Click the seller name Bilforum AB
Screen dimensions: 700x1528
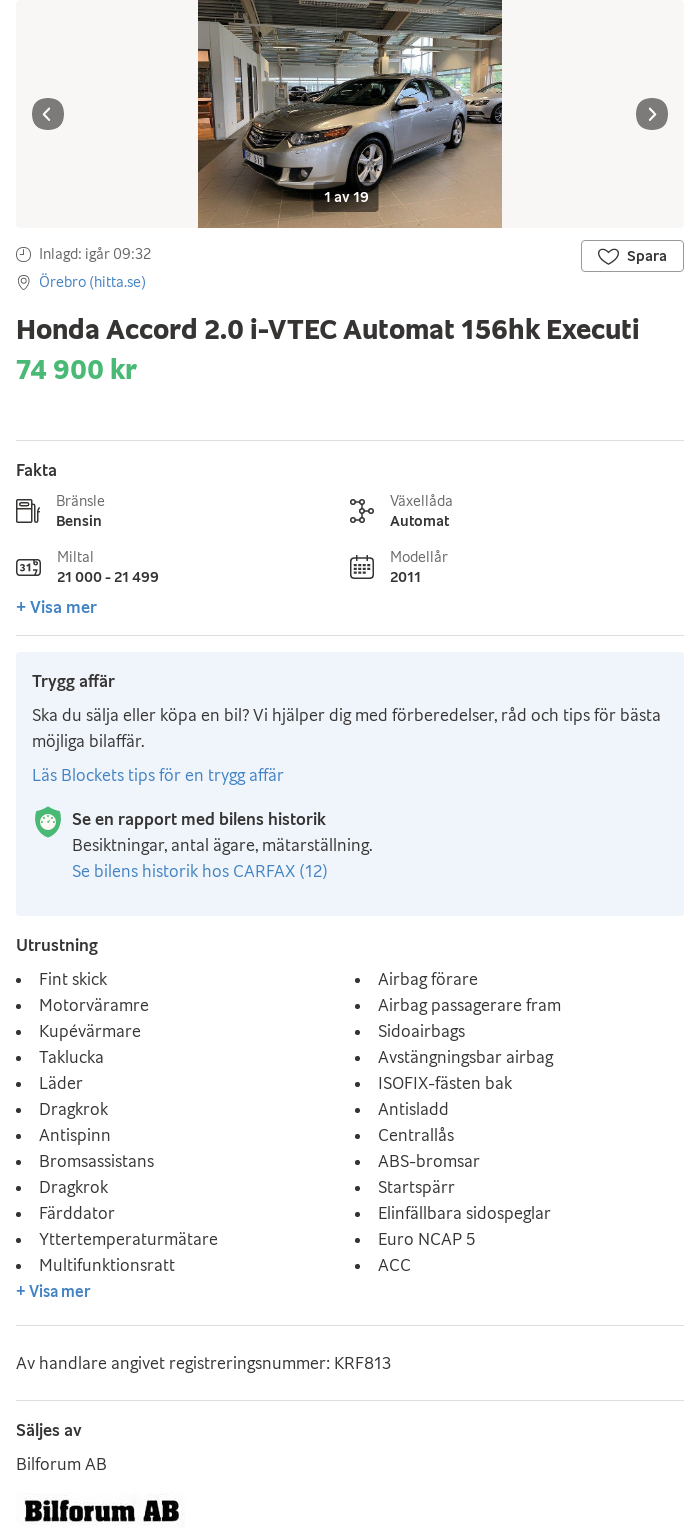tap(61, 1464)
